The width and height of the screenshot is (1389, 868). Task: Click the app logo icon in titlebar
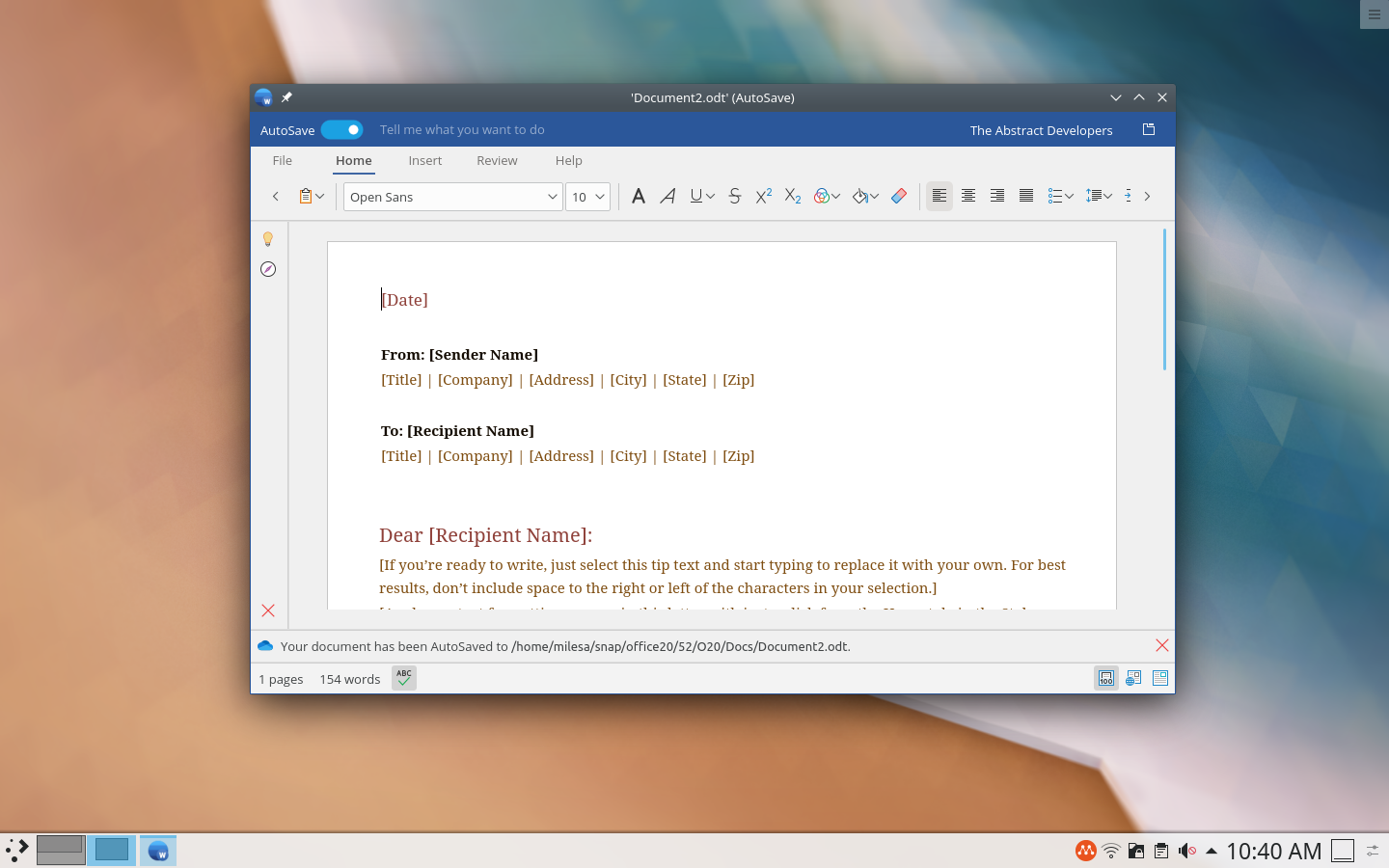[263, 97]
